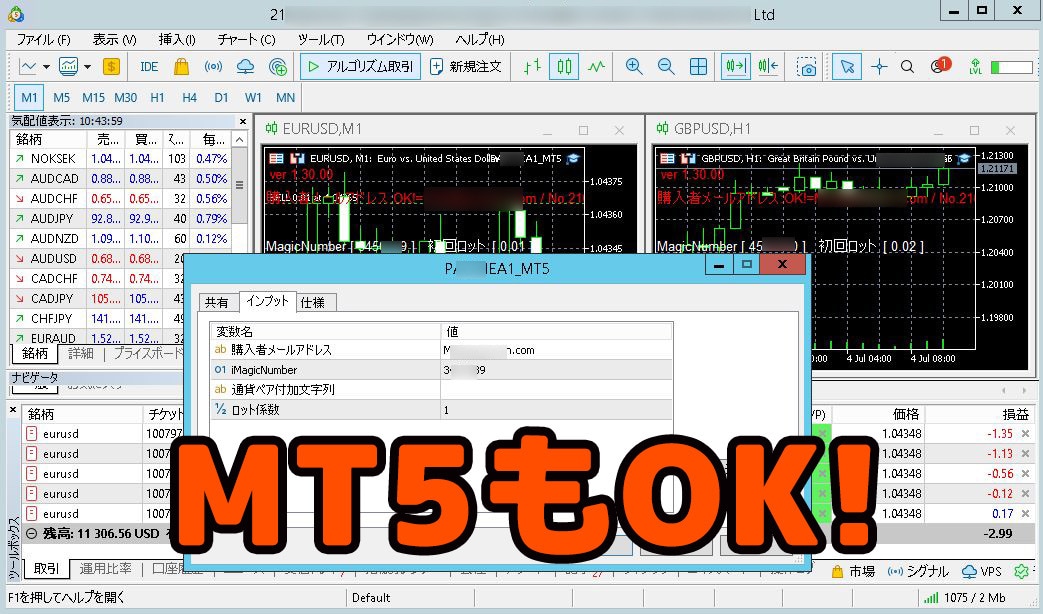Open the 表示 menu

point(114,40)
